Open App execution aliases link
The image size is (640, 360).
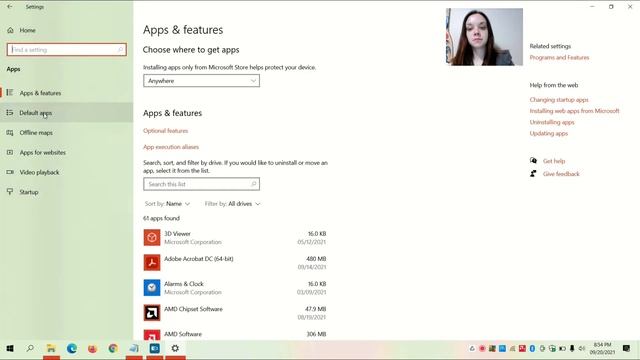(171, 147)
